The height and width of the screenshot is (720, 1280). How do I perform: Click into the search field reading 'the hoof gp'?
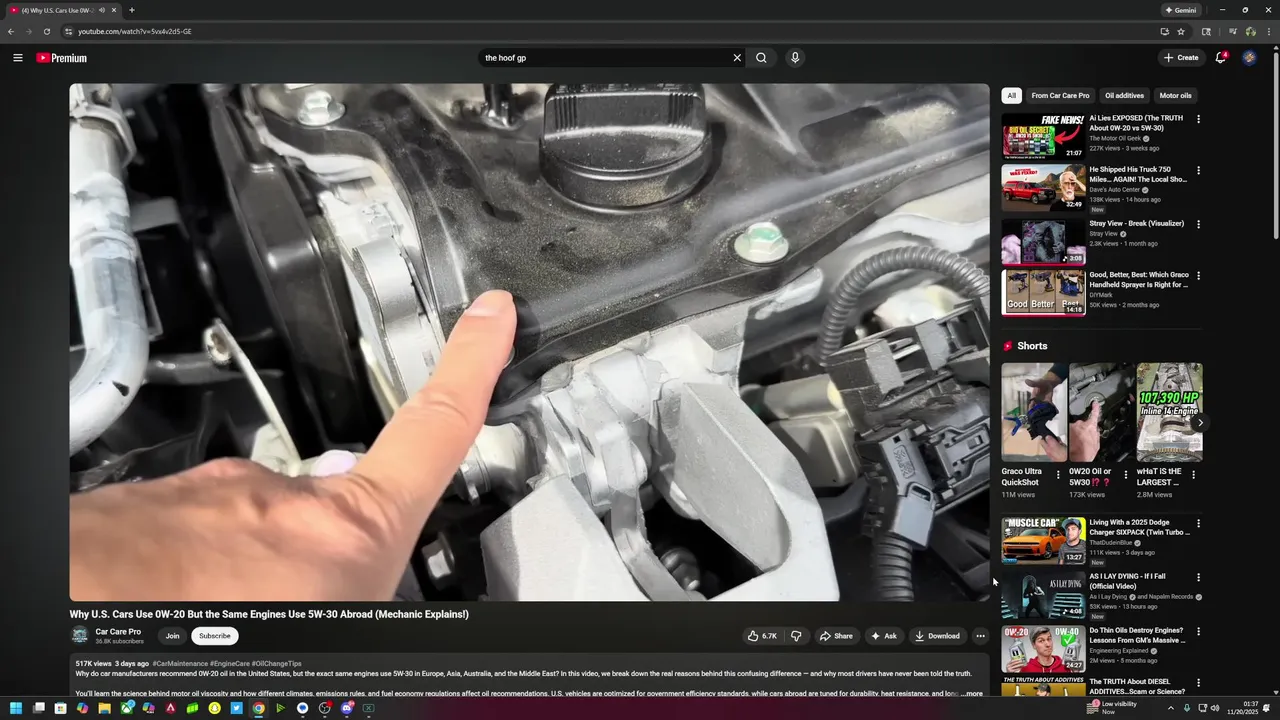pyautogui.click(x=605, y=58)
